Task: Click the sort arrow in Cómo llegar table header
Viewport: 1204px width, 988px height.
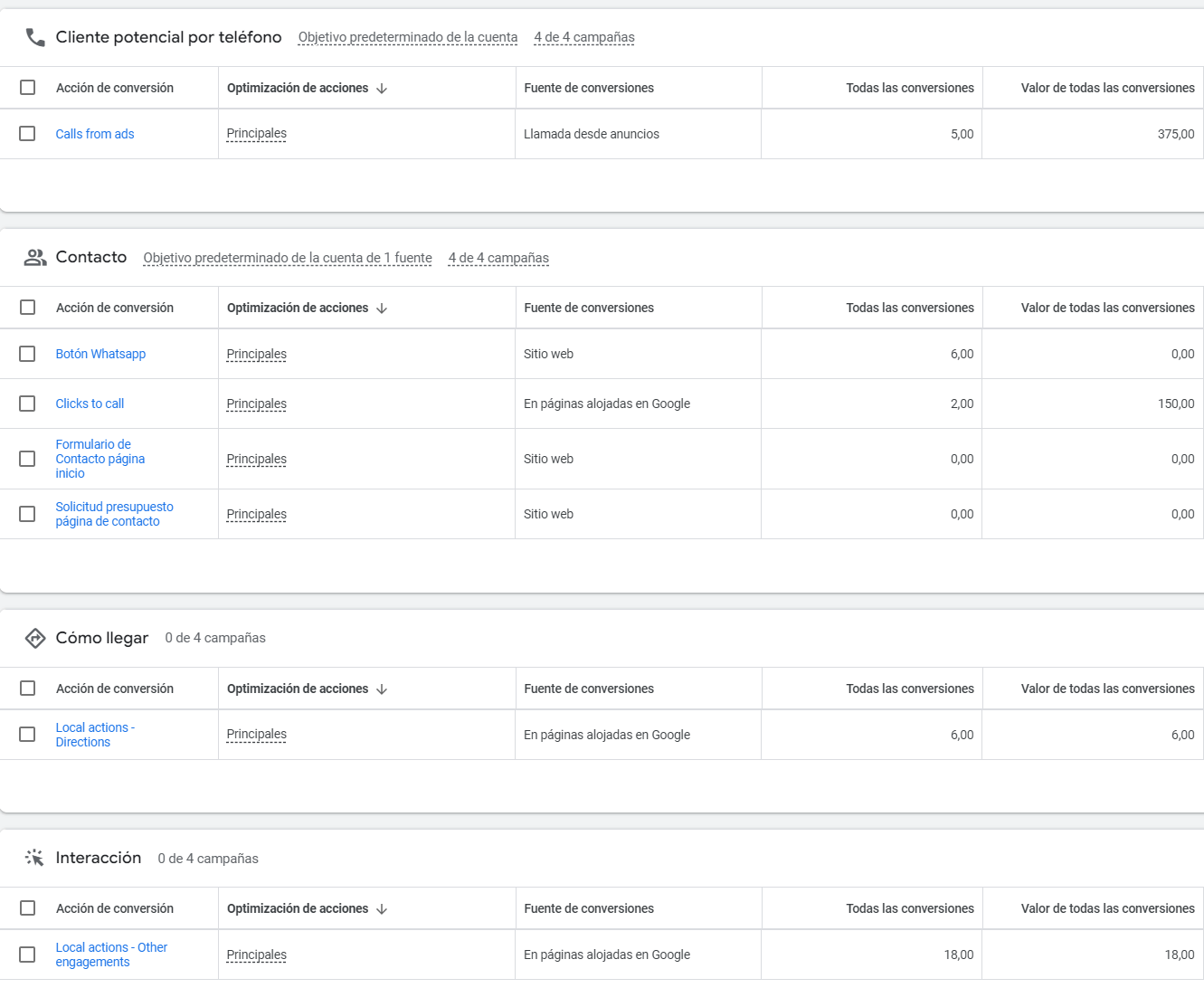Action: (x=382, y=689)
